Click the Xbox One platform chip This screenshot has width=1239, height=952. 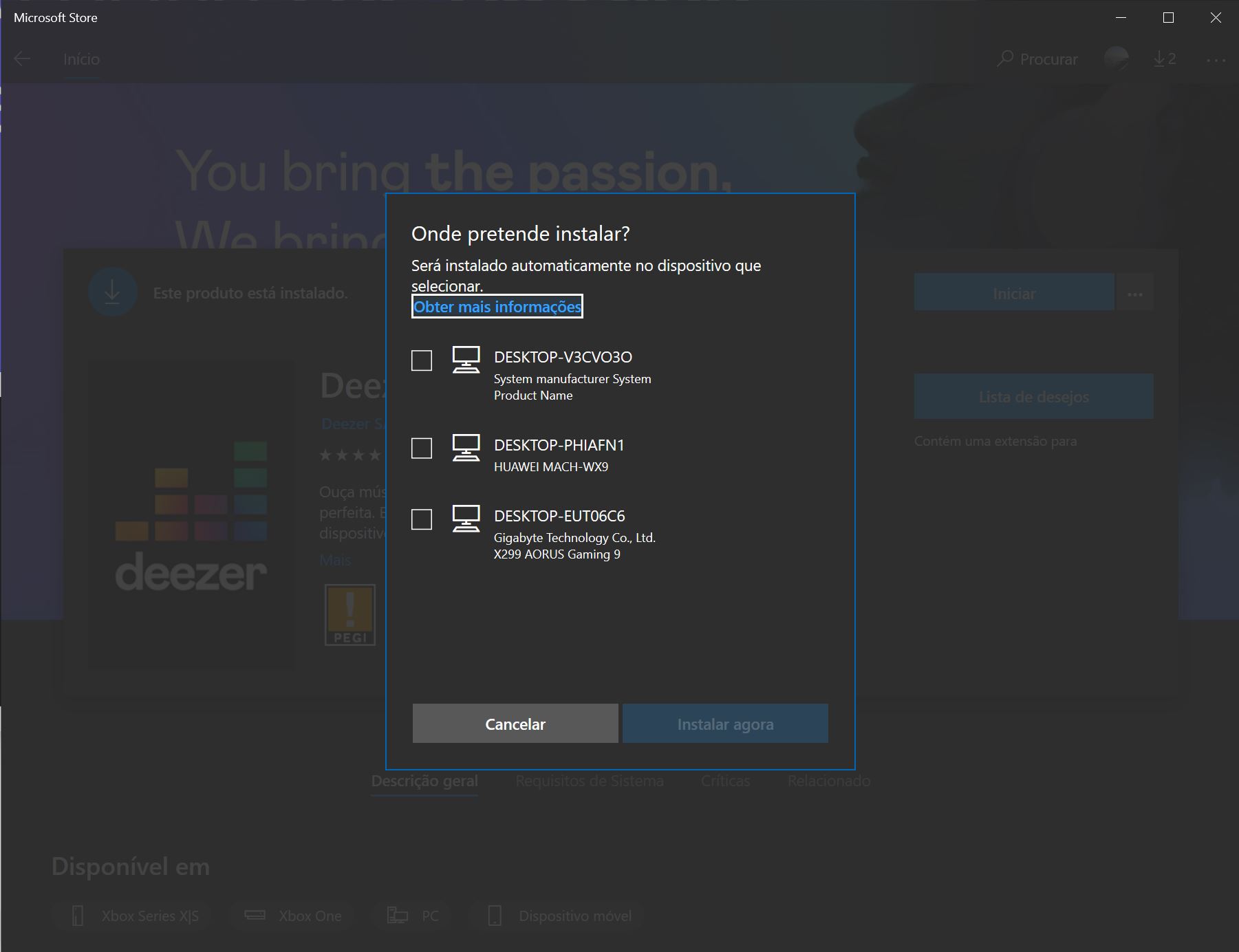tap(293, 916)
